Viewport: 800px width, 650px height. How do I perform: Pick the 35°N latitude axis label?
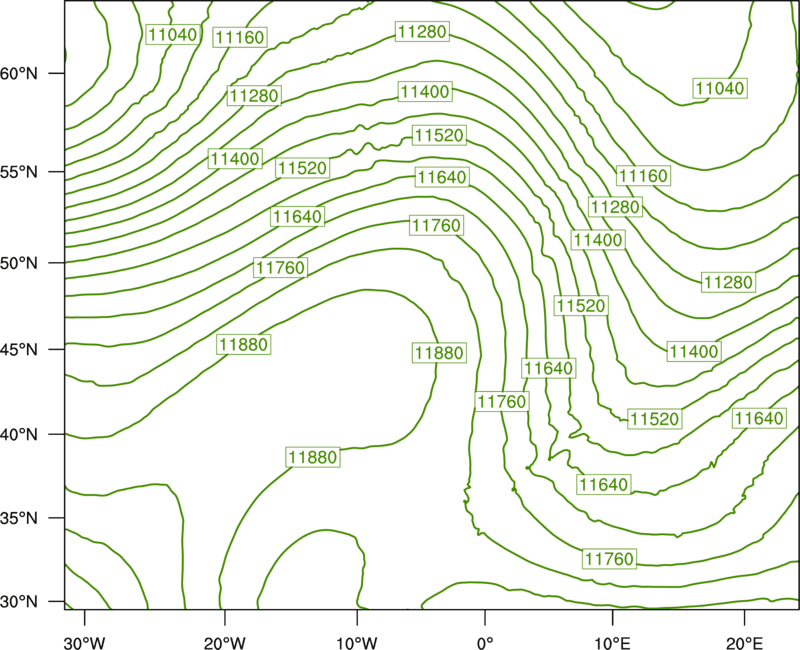[19, 518]
